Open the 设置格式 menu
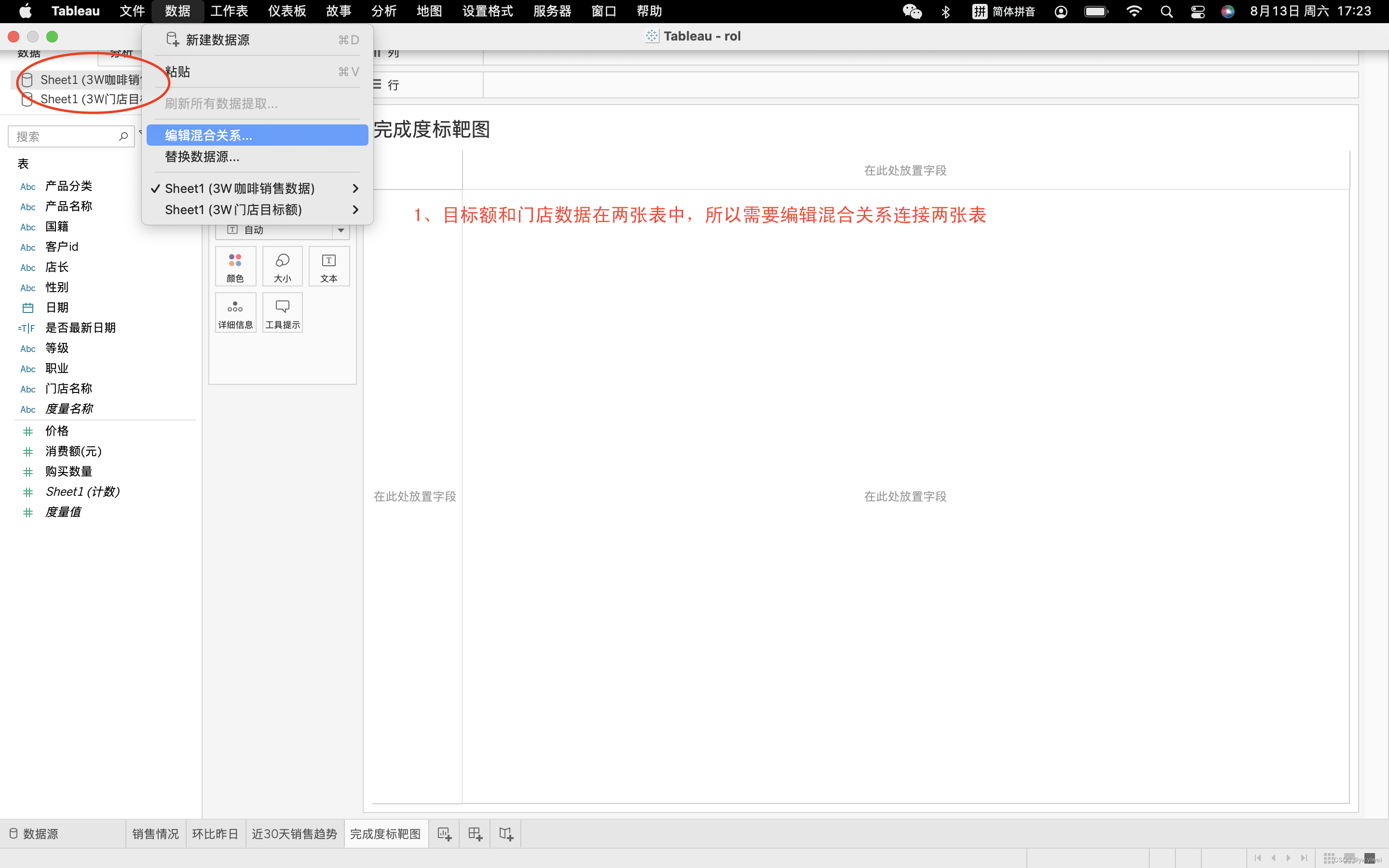 point(487,12)
